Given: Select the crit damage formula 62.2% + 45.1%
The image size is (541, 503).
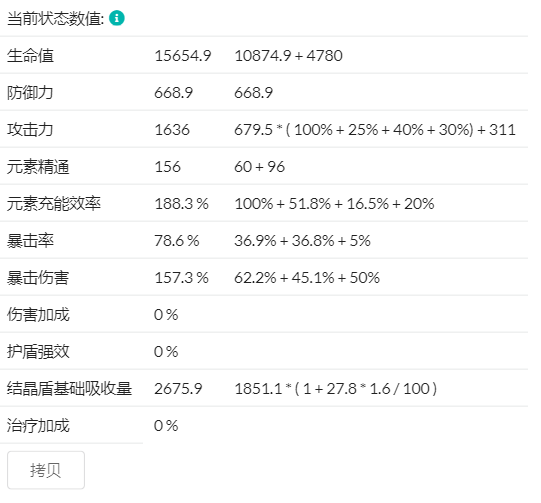Looking at the screenshot, I should click(307, 278).
